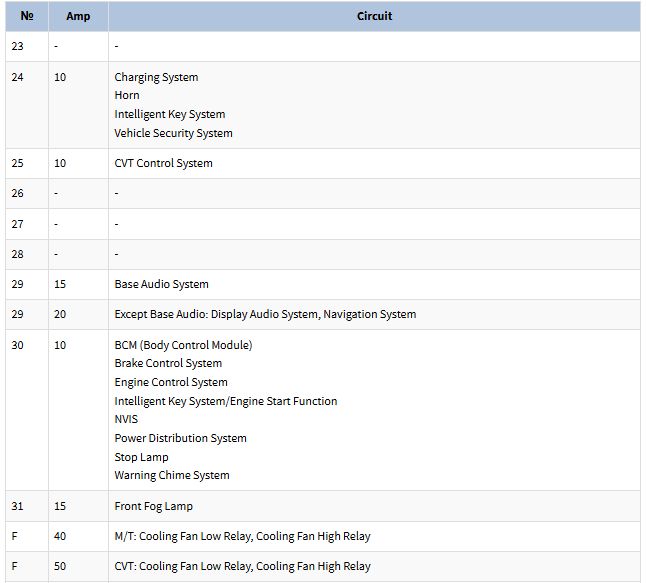The height and width of the screenshot is (583, 646).
Task: Click the "CVT: Cooling Fan Low Relay" row
Action: click(242, 566)
